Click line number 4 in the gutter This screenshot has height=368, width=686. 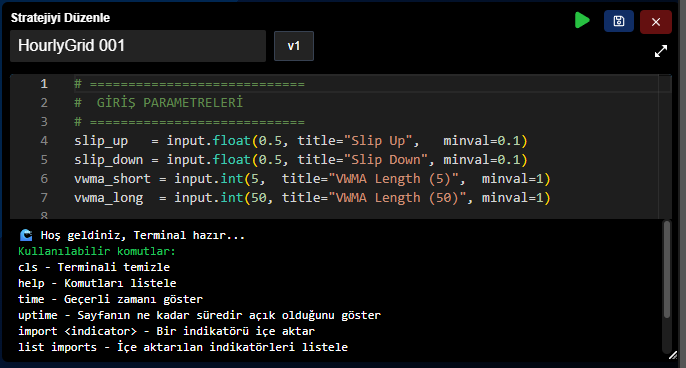pos(44,141)
